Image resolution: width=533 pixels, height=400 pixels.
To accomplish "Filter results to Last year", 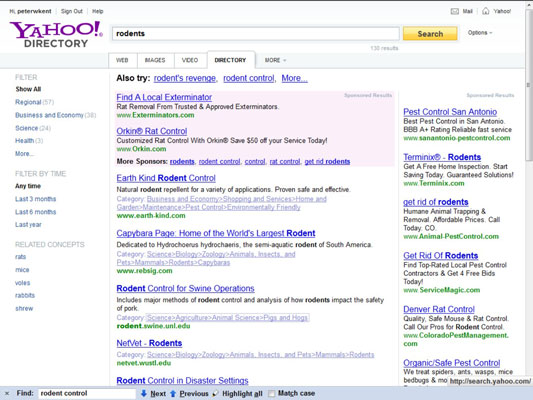I will (x=28, y=225).
